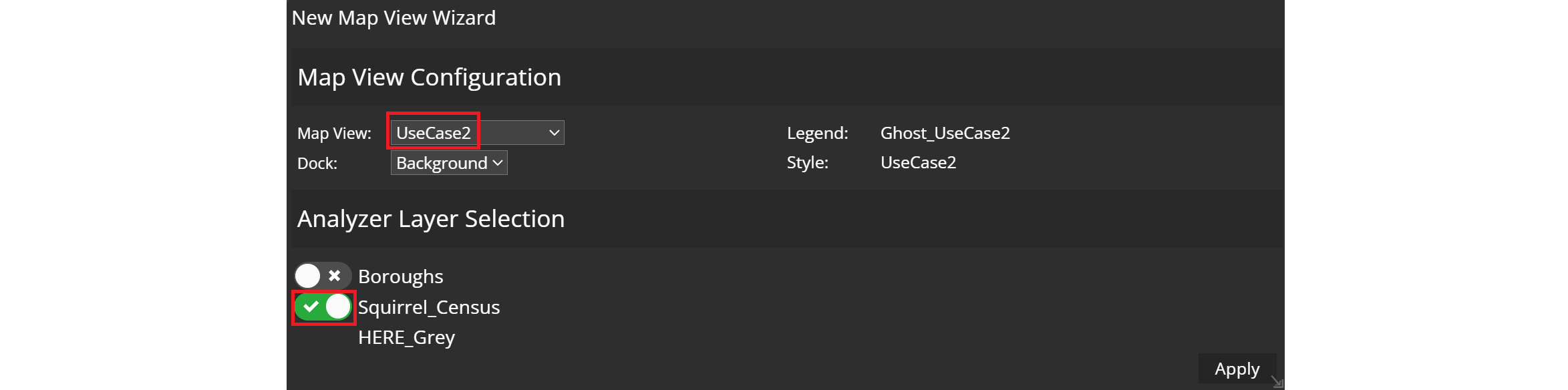Enable the Boroughs layer toggle
Screen dimensions: 1568x390
(x=323, y=276)
